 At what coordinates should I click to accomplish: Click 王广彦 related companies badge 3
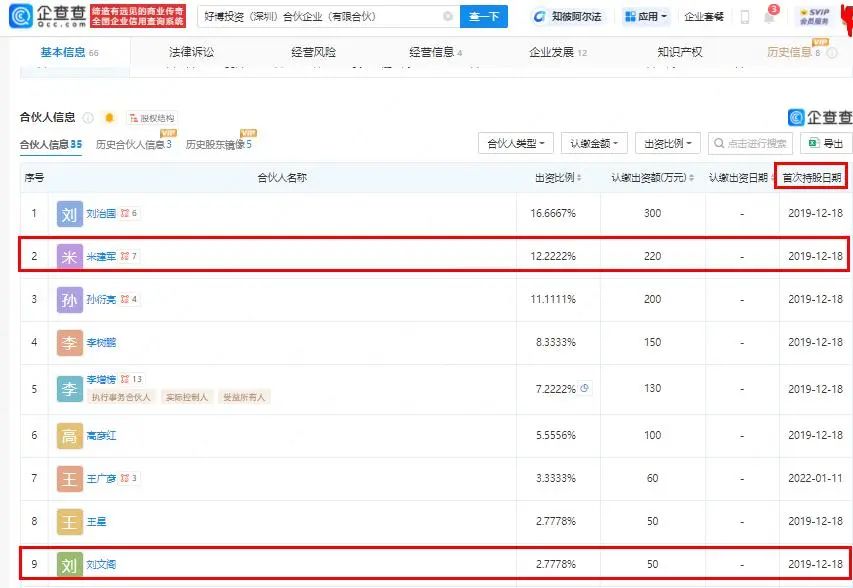pyautogui.click(x=129, y=478)
